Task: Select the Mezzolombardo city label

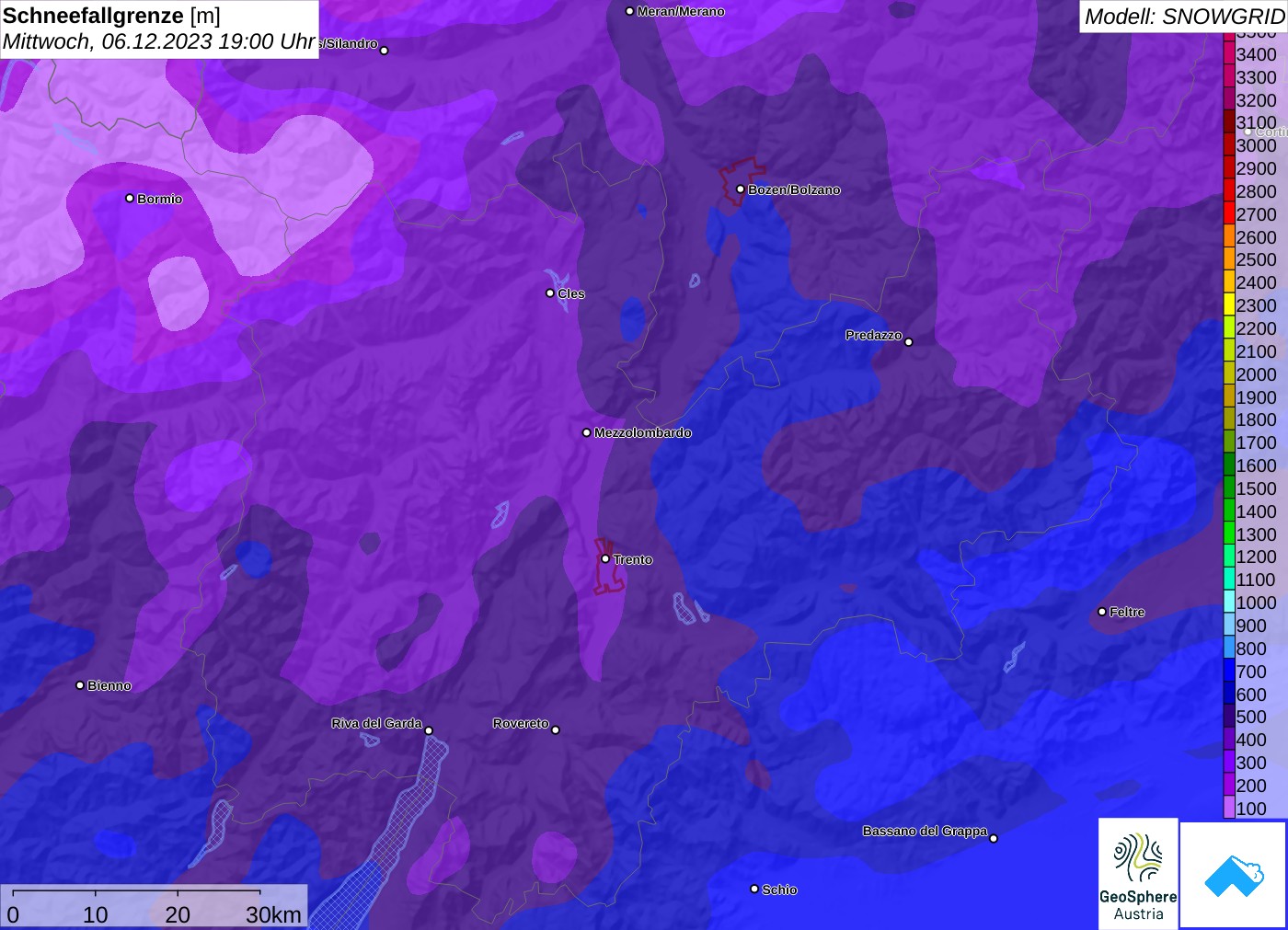Action: pos(642,432)
